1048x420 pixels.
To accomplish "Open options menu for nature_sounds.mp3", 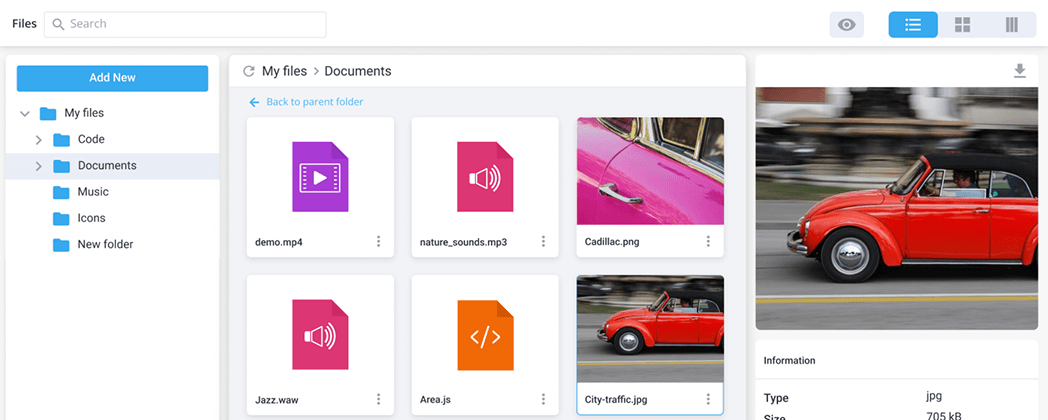I will 543,241.
